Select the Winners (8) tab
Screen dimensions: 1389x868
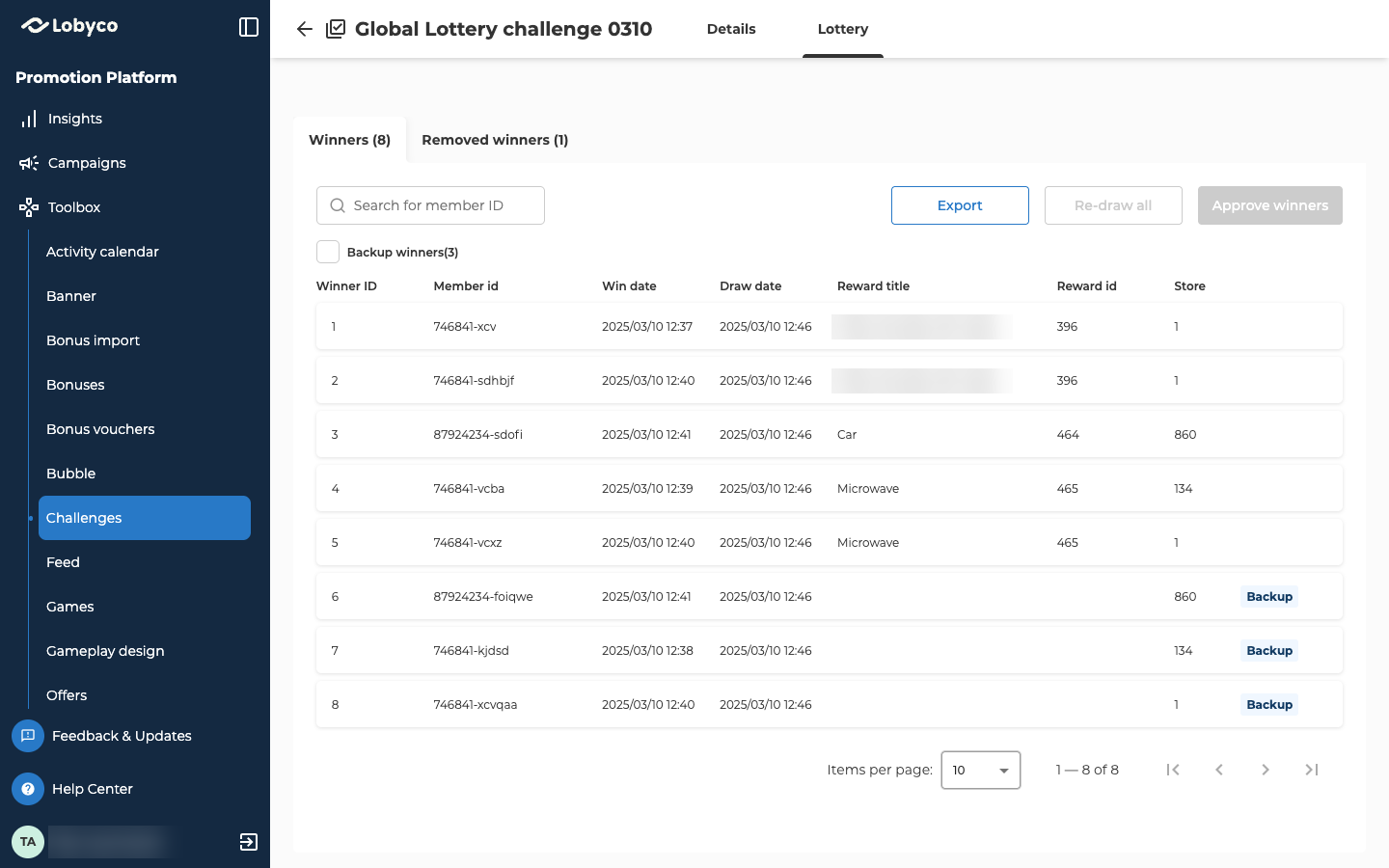click(x=350, y=140)
